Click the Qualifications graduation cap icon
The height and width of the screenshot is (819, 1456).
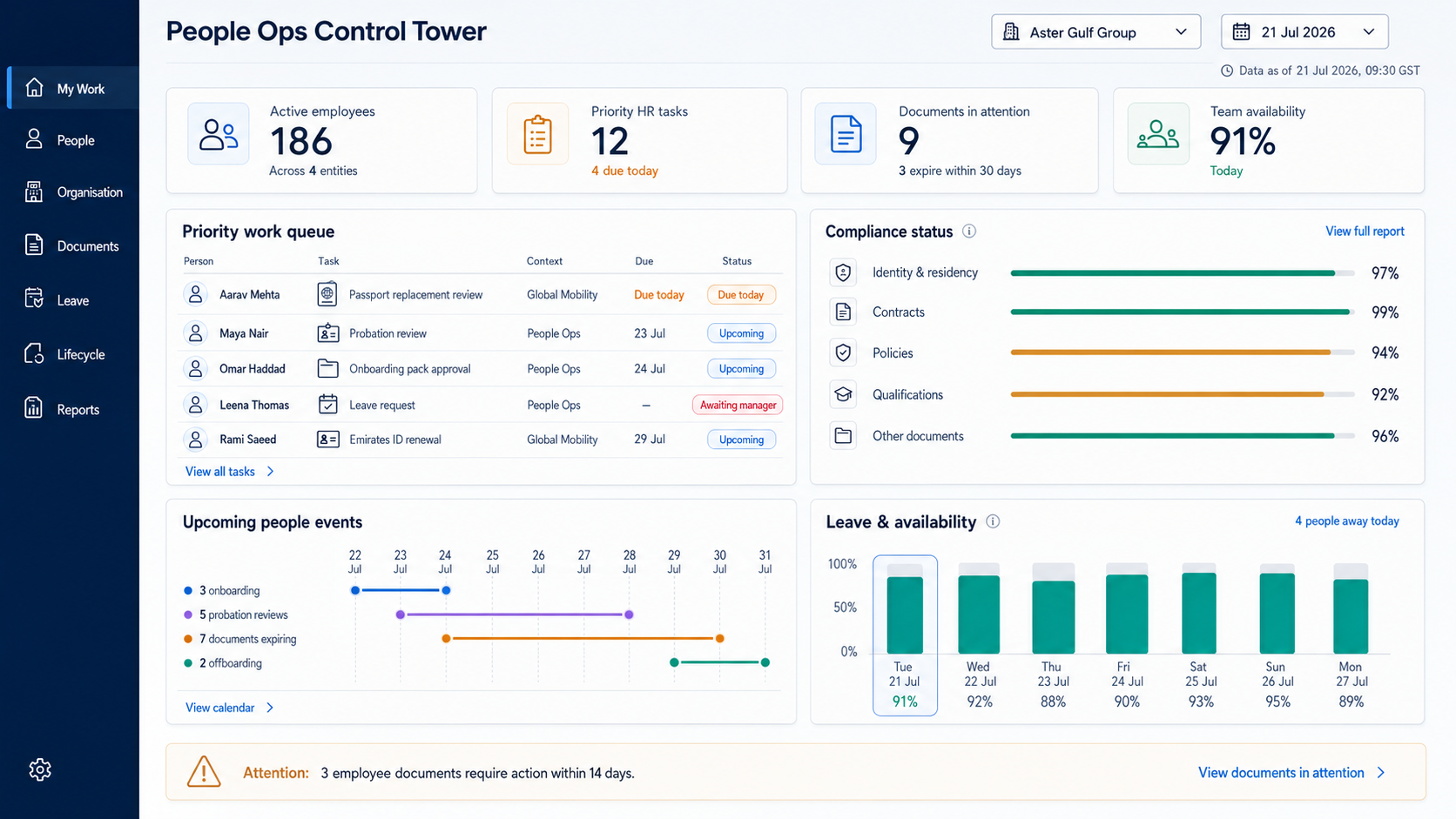tap(843, 394)
